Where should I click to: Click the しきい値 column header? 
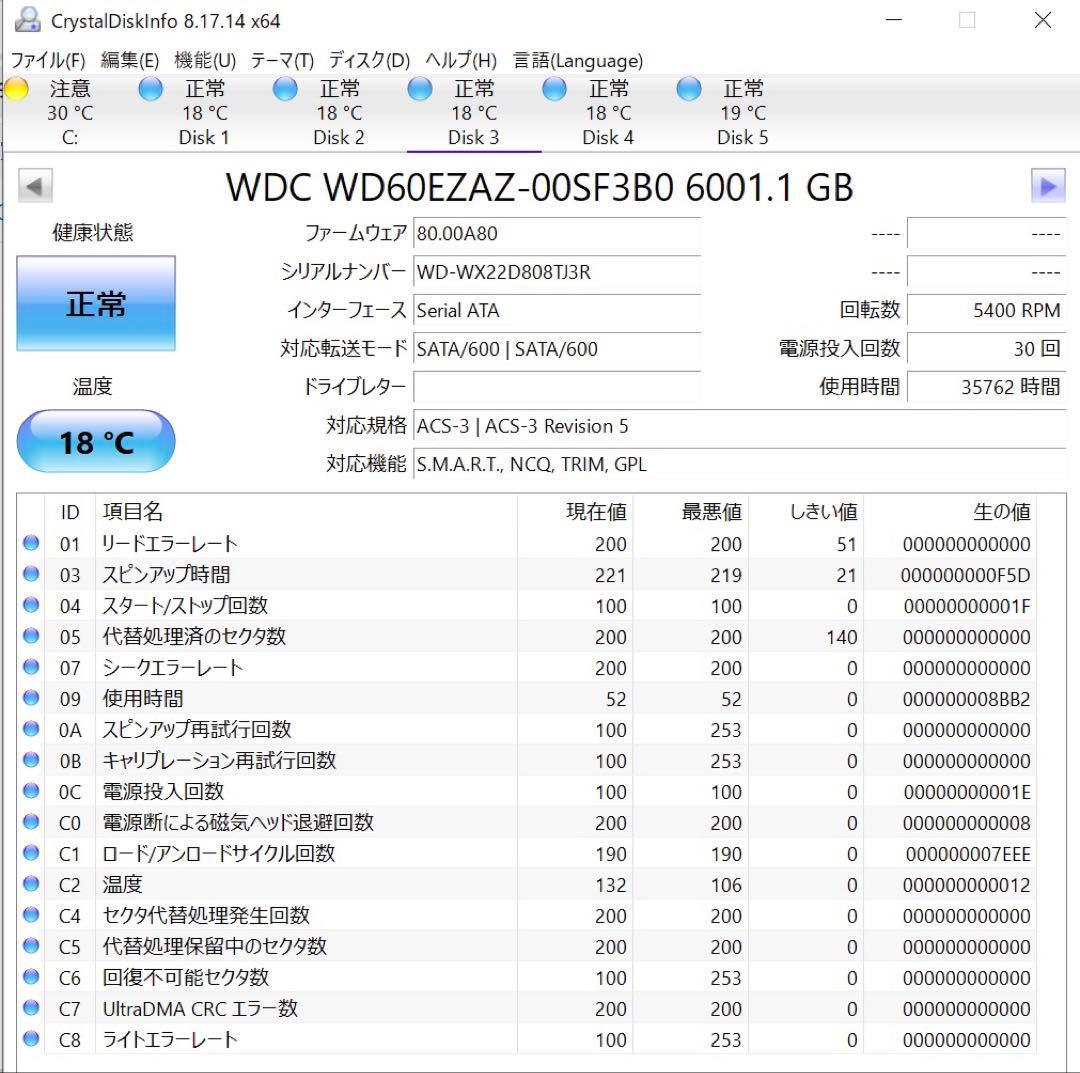pyautogui.click(x=807, y=512)
